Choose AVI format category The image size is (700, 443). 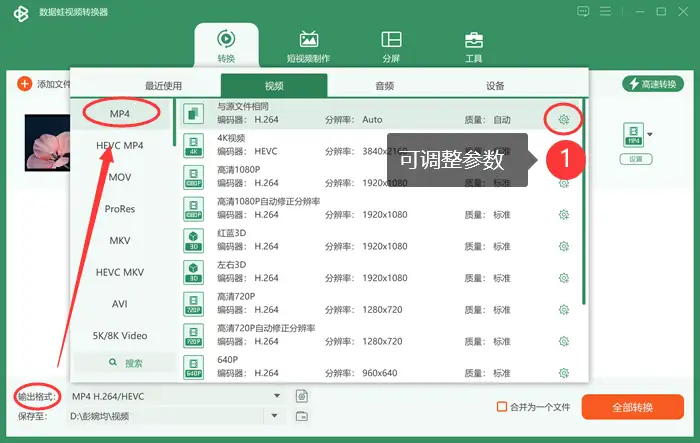tap(120, 304)
